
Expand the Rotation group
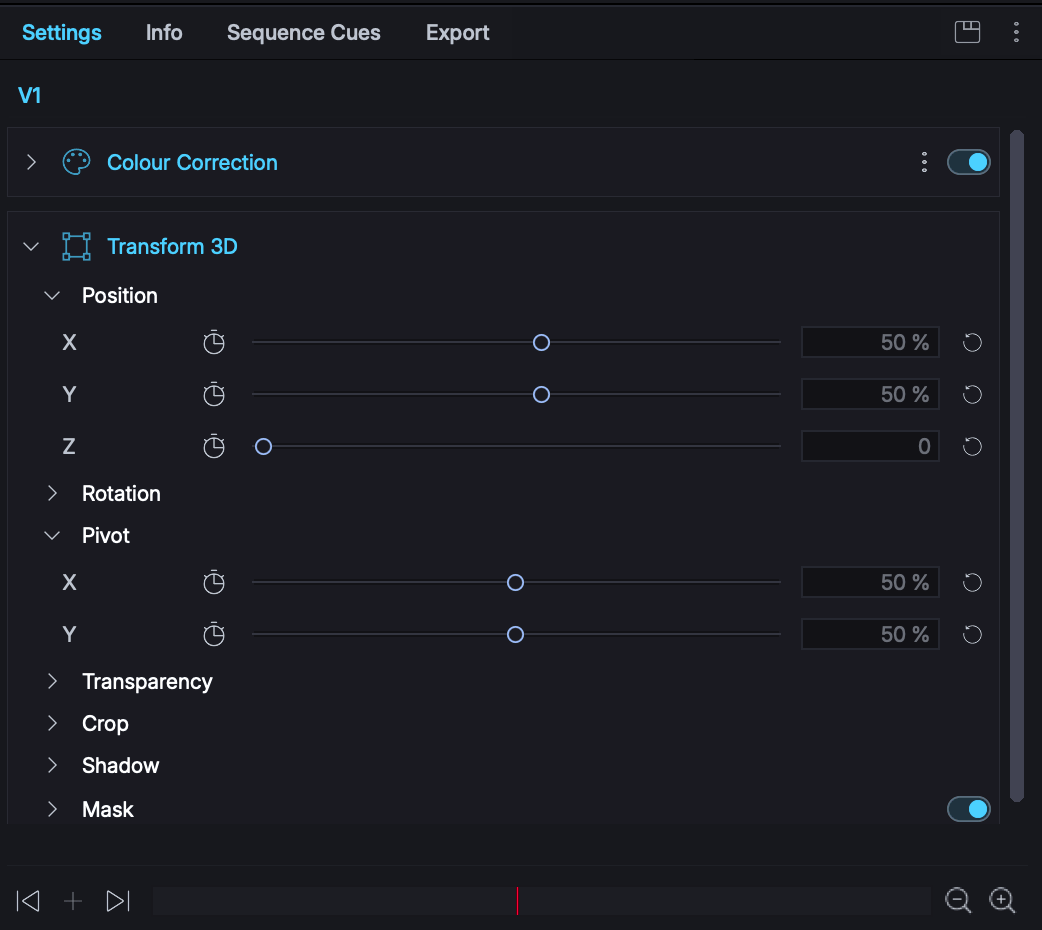[52, 493]
